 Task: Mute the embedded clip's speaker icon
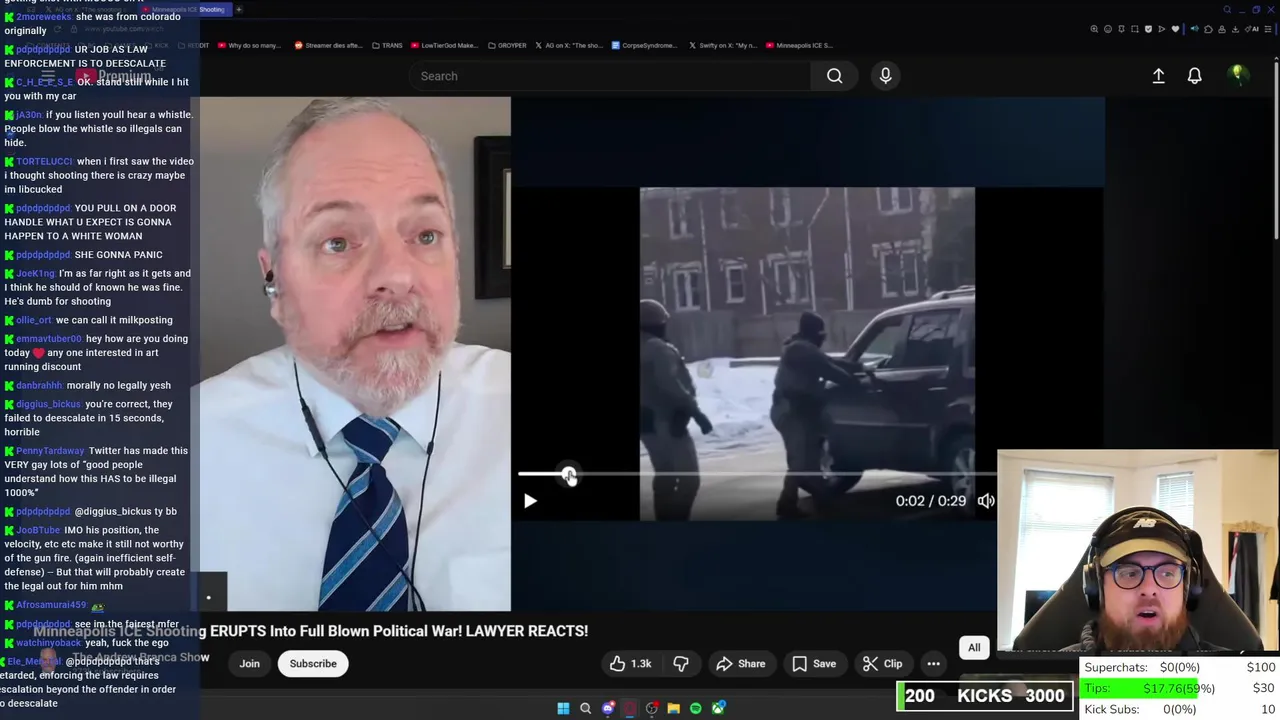coord(986,501)
